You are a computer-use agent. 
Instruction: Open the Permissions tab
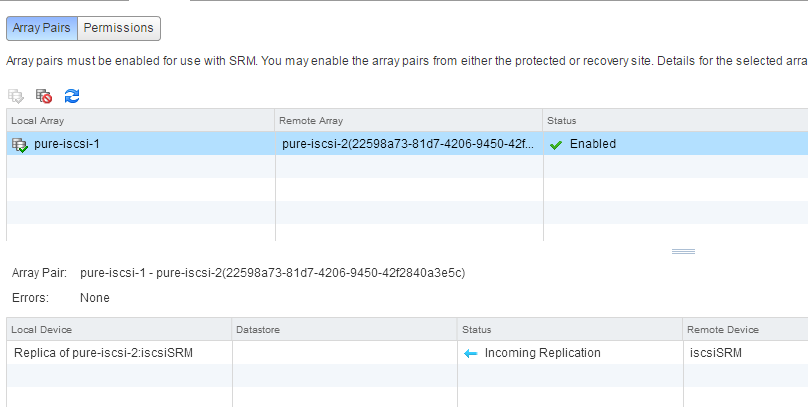(119, 28)
